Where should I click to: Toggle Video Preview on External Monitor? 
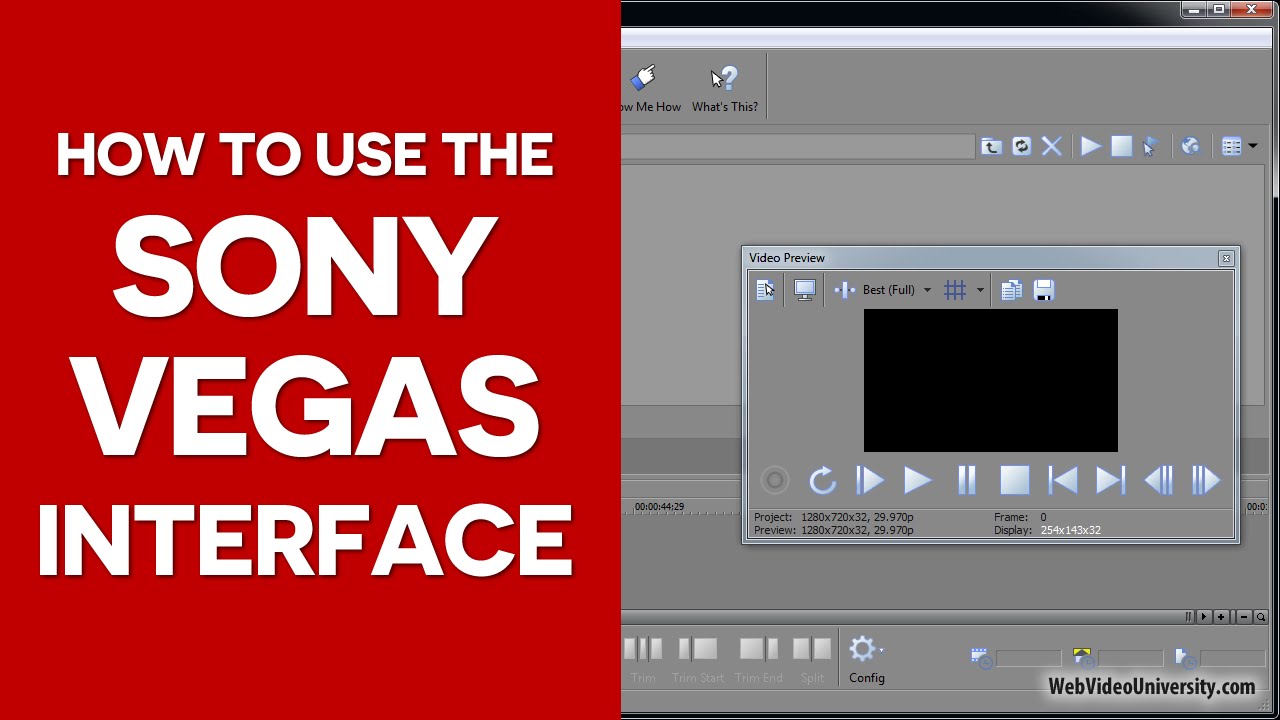804,290
